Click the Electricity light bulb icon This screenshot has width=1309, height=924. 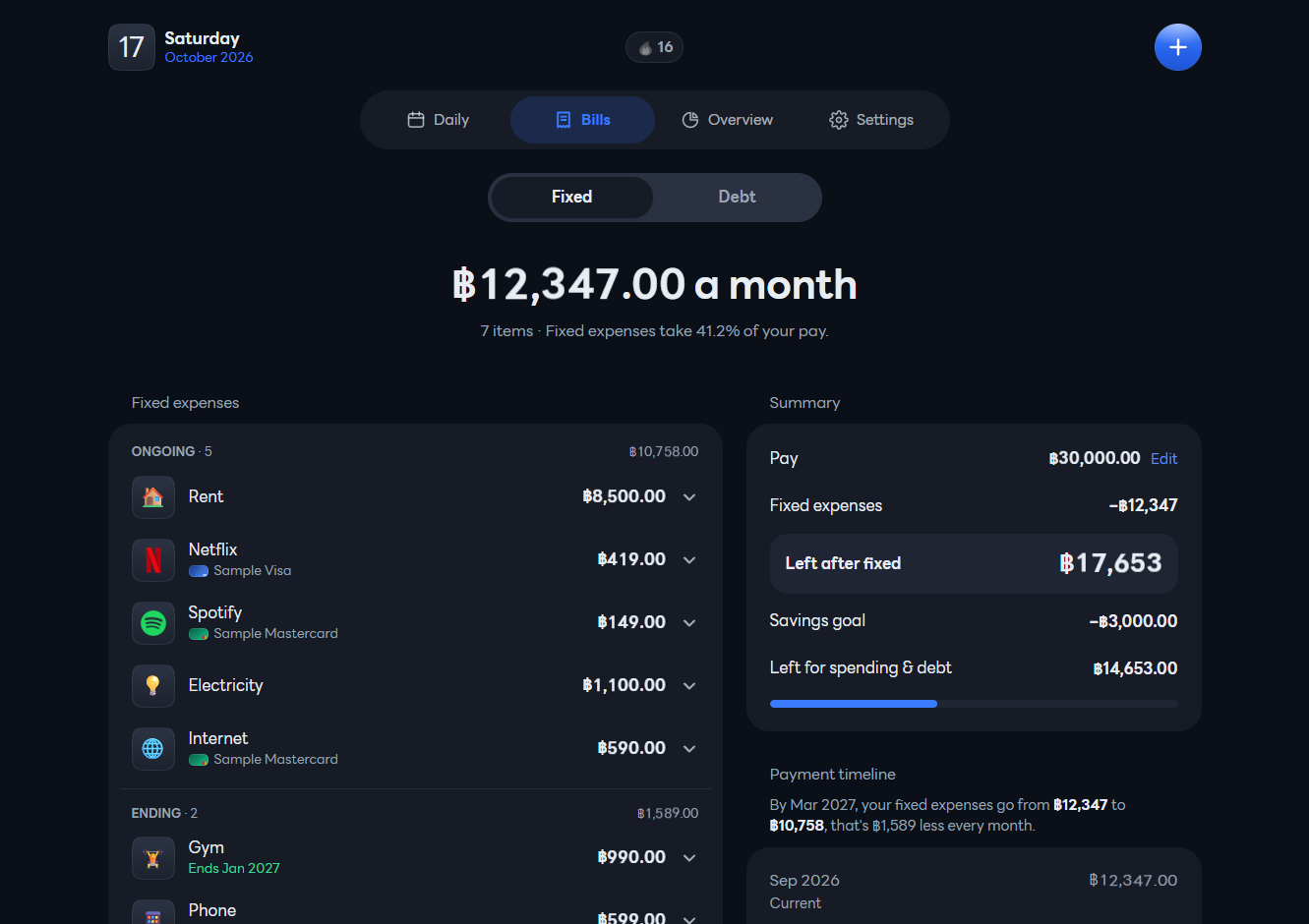pyautogui.click(x=153, y=686)
